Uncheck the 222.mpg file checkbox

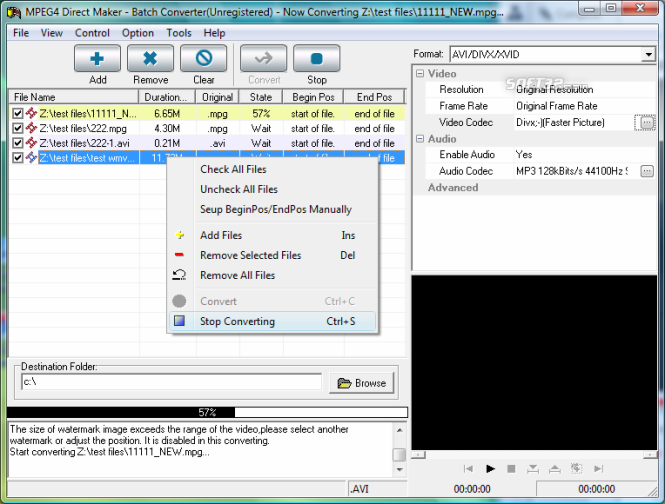[x=17, y=128]
